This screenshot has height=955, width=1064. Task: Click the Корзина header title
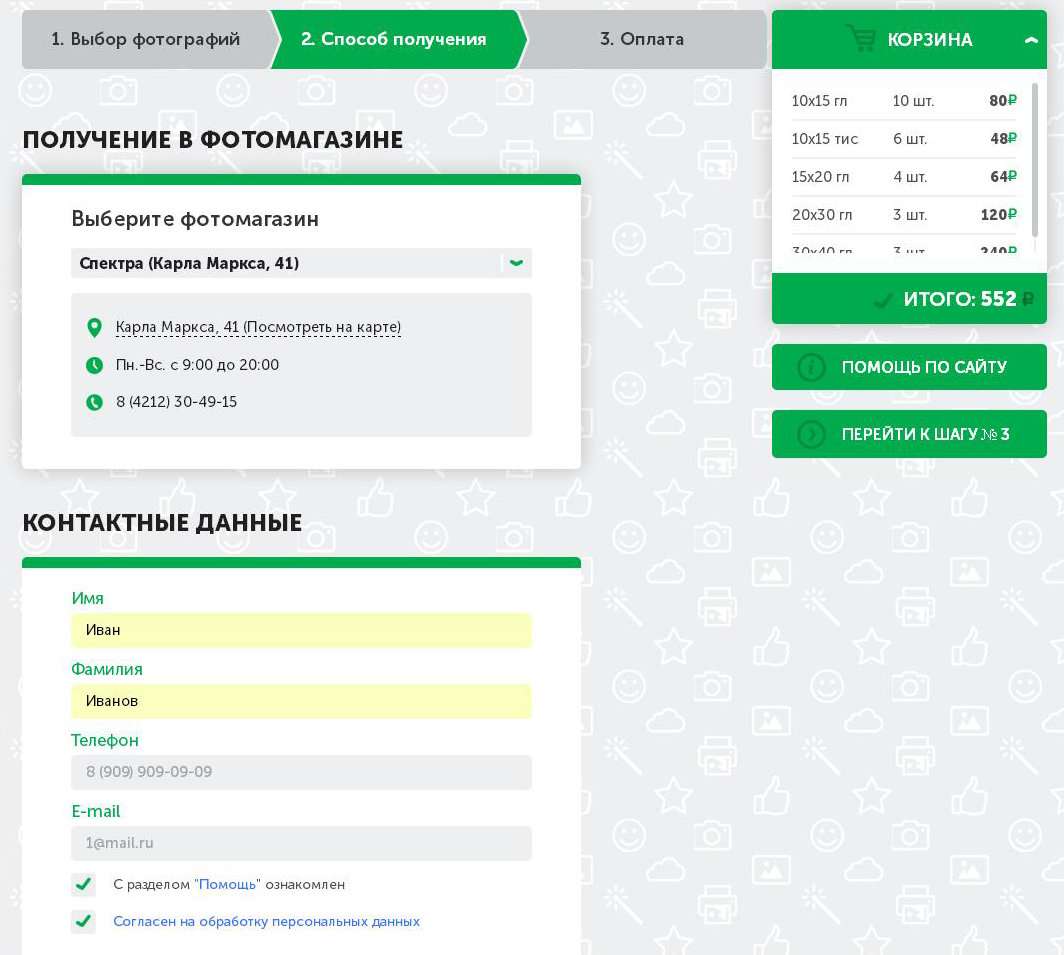(930, 39)
